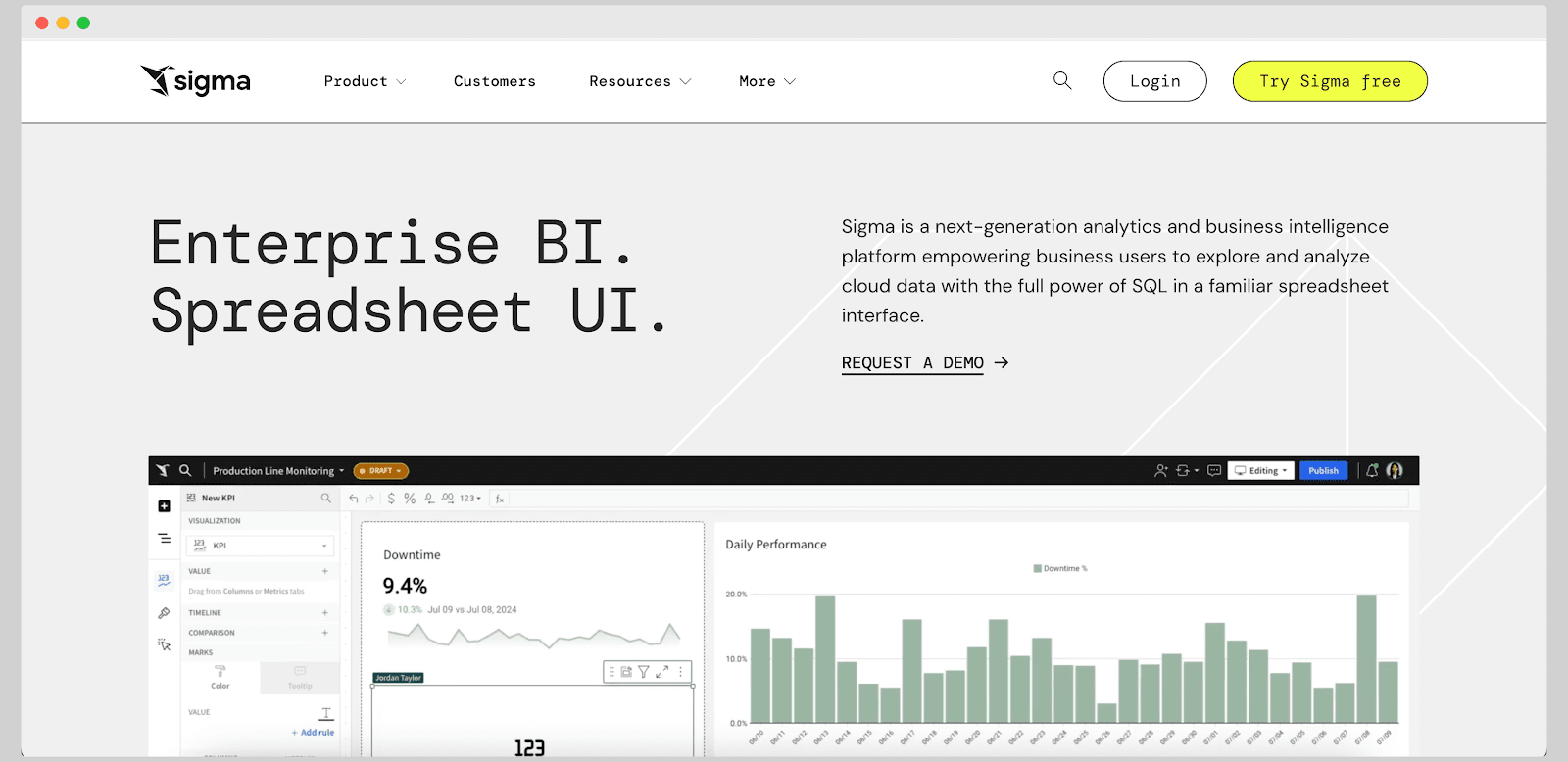This screenshot has height=762, width=1568.
Task: Click the filter funnel icon on the element toolbar
Action: (x=644, y=672)
